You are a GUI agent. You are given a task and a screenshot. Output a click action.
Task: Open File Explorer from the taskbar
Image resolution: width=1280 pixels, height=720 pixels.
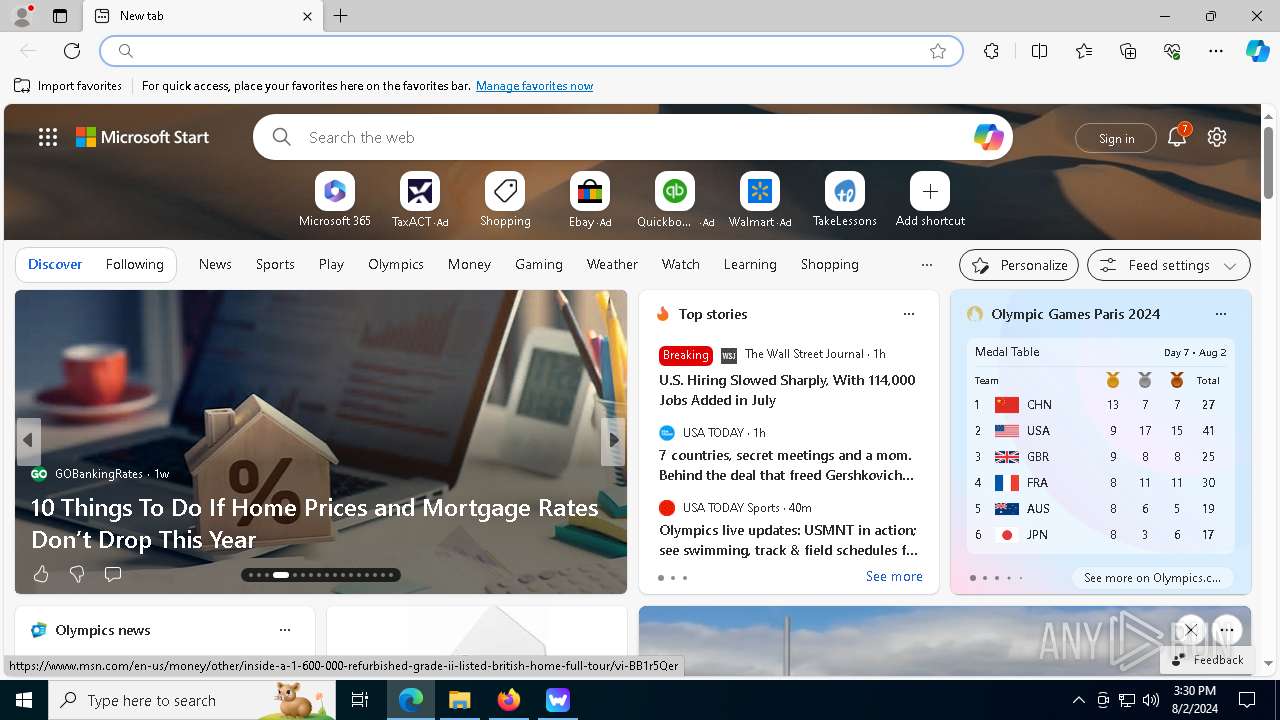[x=459, y=700]
